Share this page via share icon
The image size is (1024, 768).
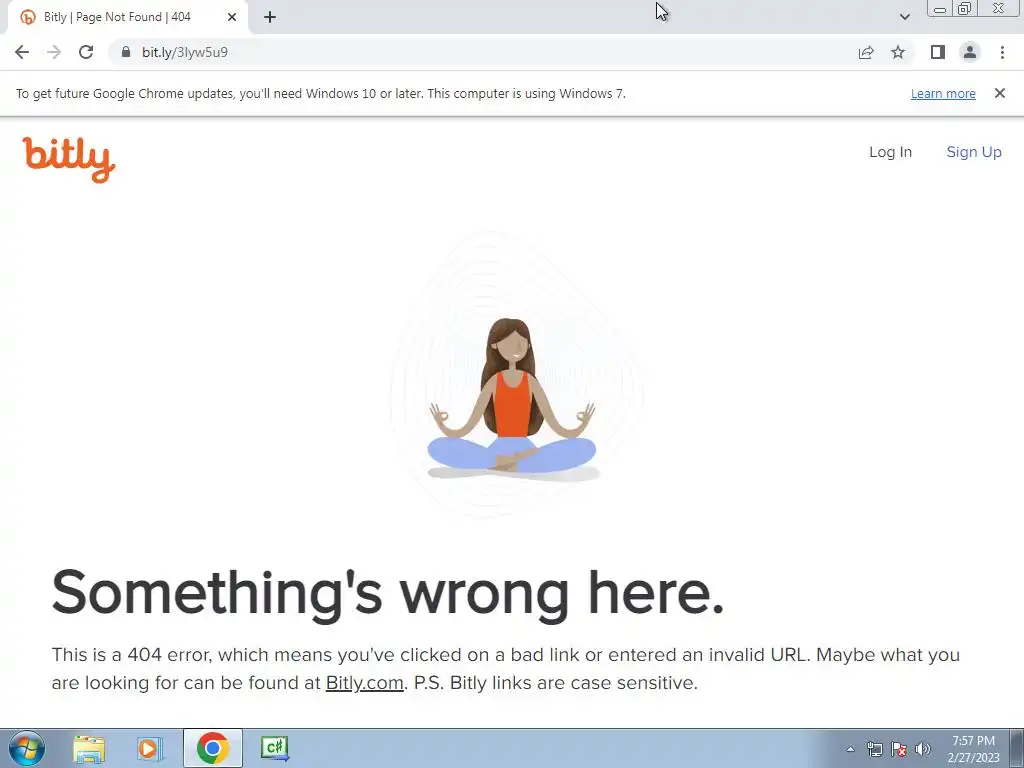[x=866, y=52]
